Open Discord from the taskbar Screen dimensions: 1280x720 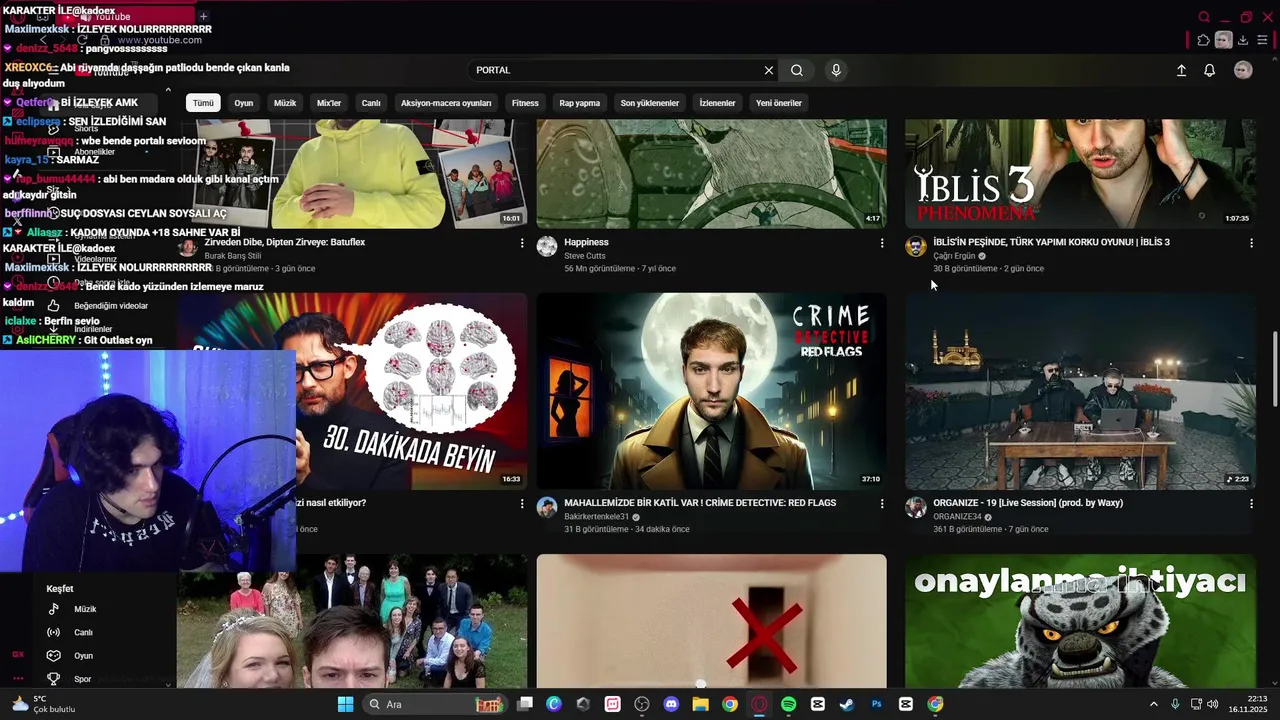[x=671, y=704]
